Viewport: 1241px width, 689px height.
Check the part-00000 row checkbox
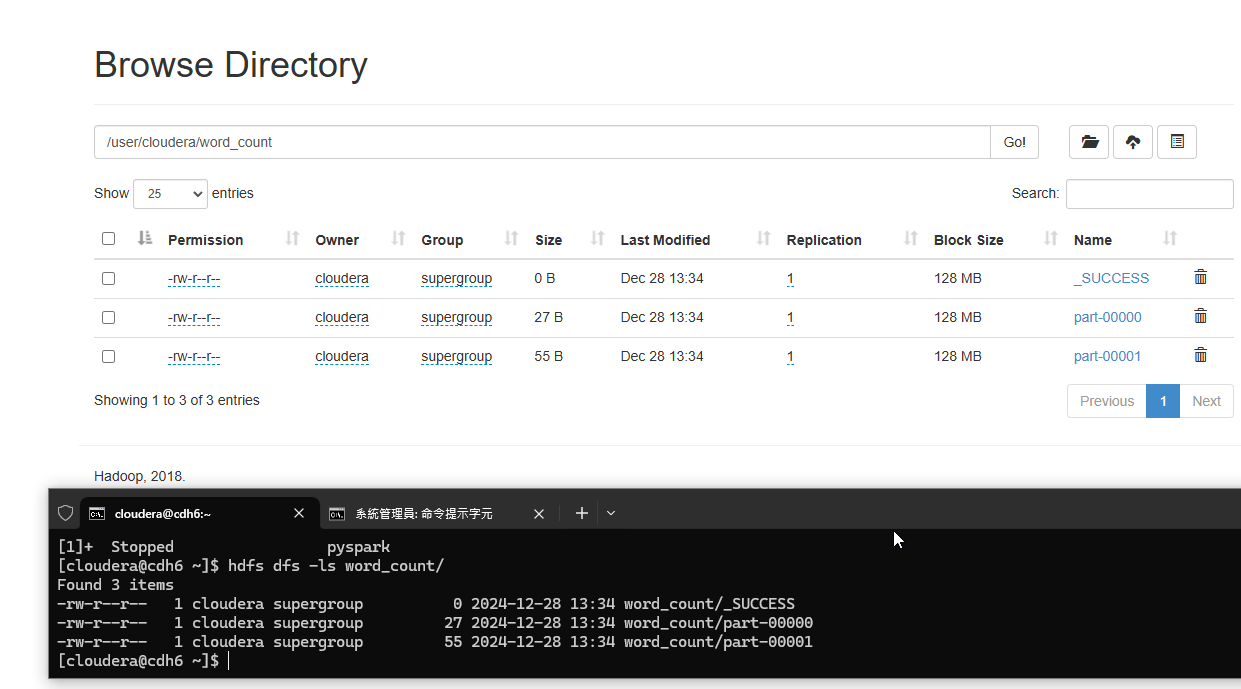[x=108, y=317]
